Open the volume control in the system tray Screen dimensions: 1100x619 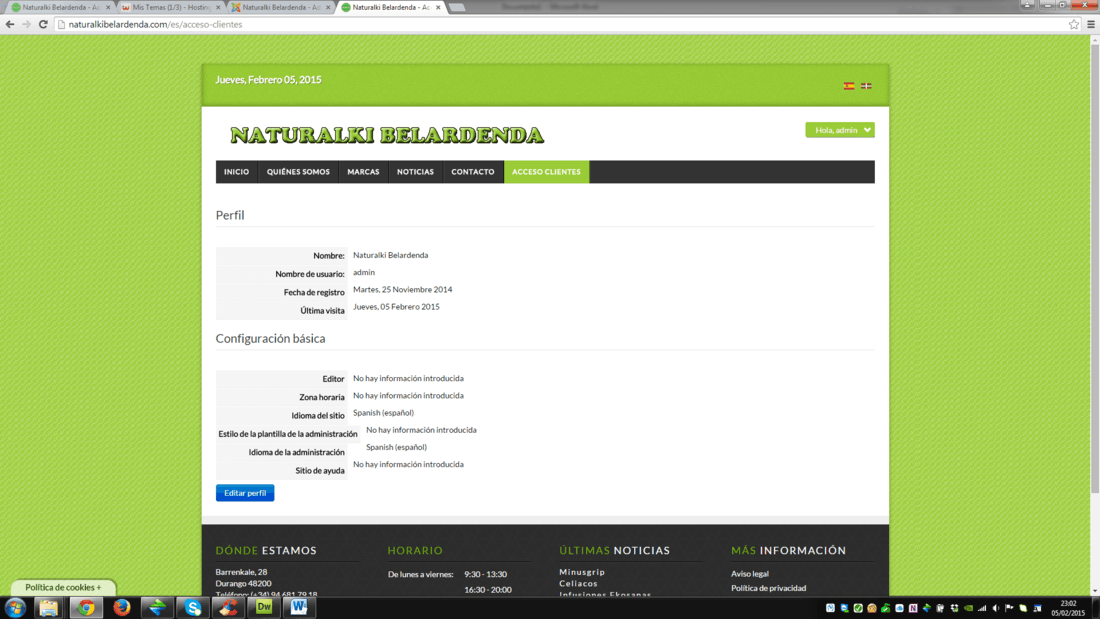pyautogui.click(x=995, y=608)
